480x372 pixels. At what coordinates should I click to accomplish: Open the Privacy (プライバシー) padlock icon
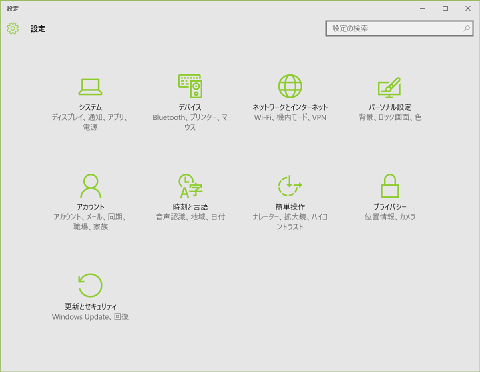pos(390,186)
